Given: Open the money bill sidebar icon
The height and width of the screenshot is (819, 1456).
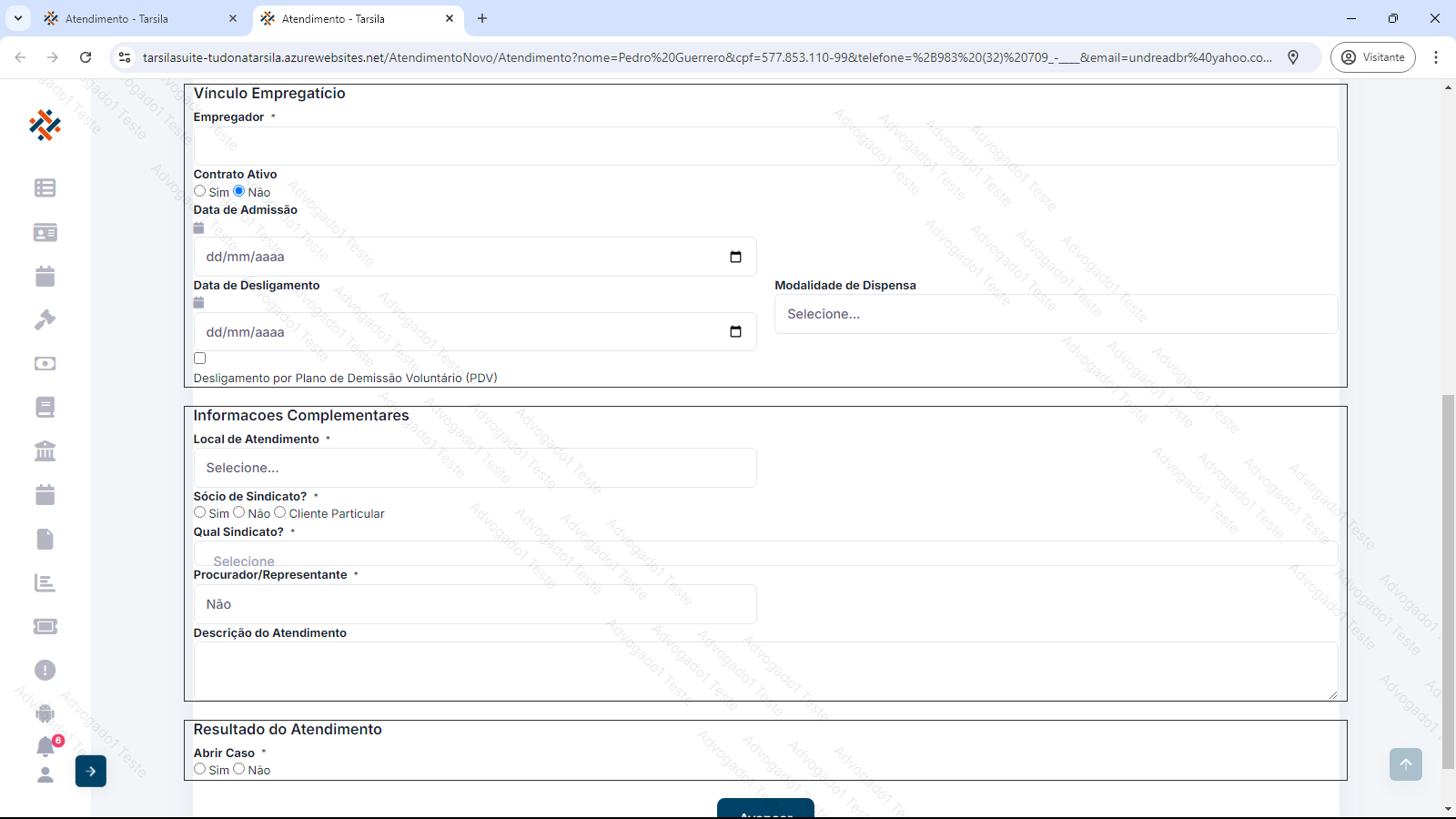Looking at the screenshot, I should coord(45,363).
